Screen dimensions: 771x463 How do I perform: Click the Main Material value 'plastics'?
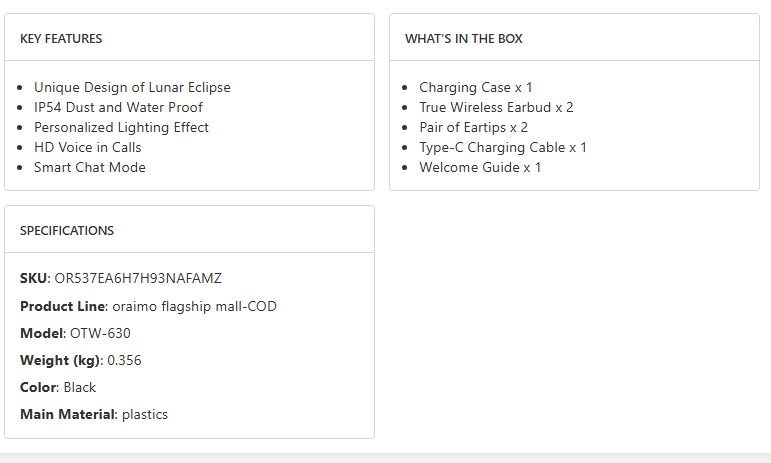(145, 415)
